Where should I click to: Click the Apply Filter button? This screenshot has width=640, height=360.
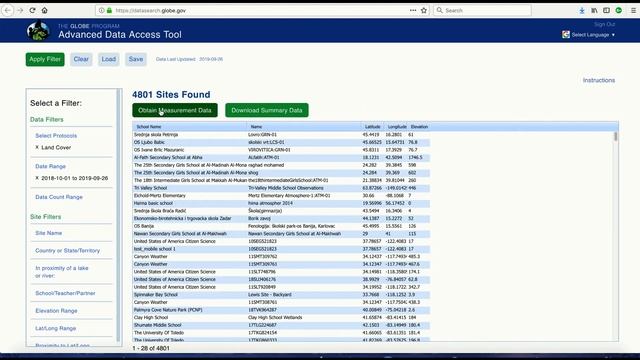click(45, 59)
